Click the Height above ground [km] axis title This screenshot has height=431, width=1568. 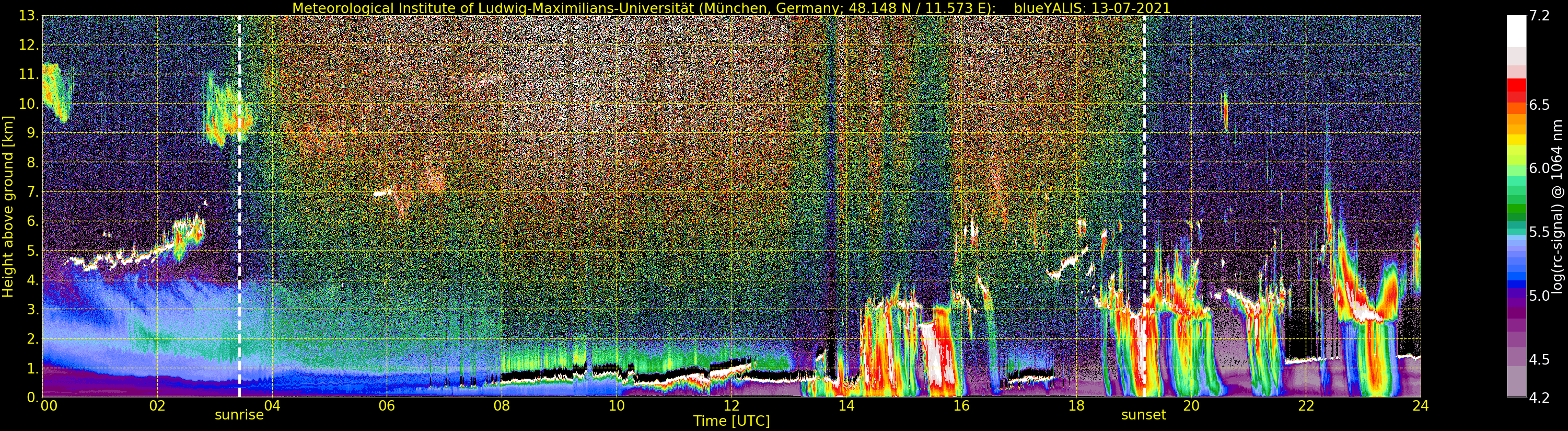(x=8, y=206)
